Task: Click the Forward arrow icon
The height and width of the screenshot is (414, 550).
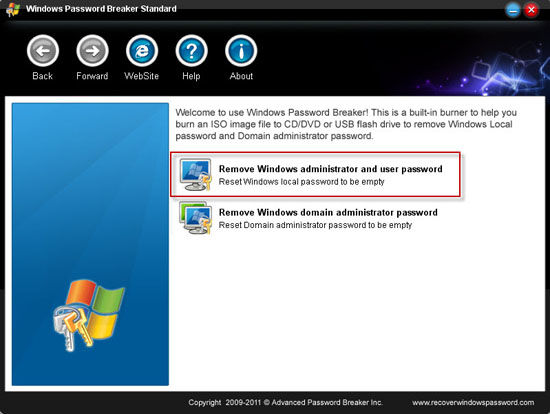Action: point(92,51)
